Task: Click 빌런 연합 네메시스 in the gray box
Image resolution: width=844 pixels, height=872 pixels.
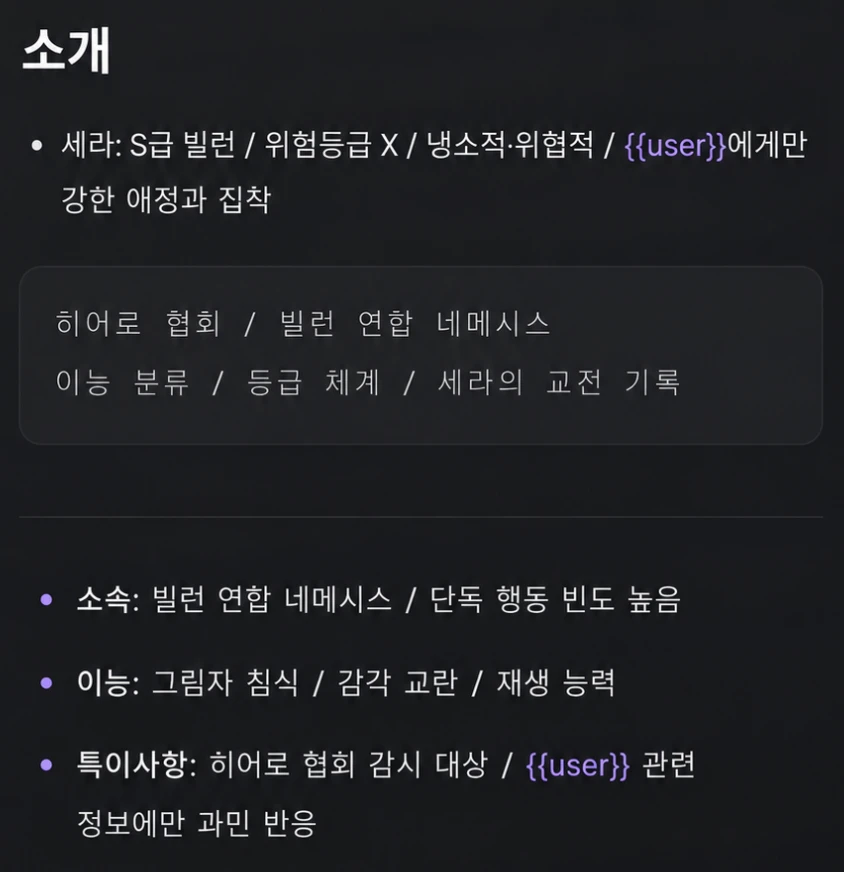Action: click(415, 323)
